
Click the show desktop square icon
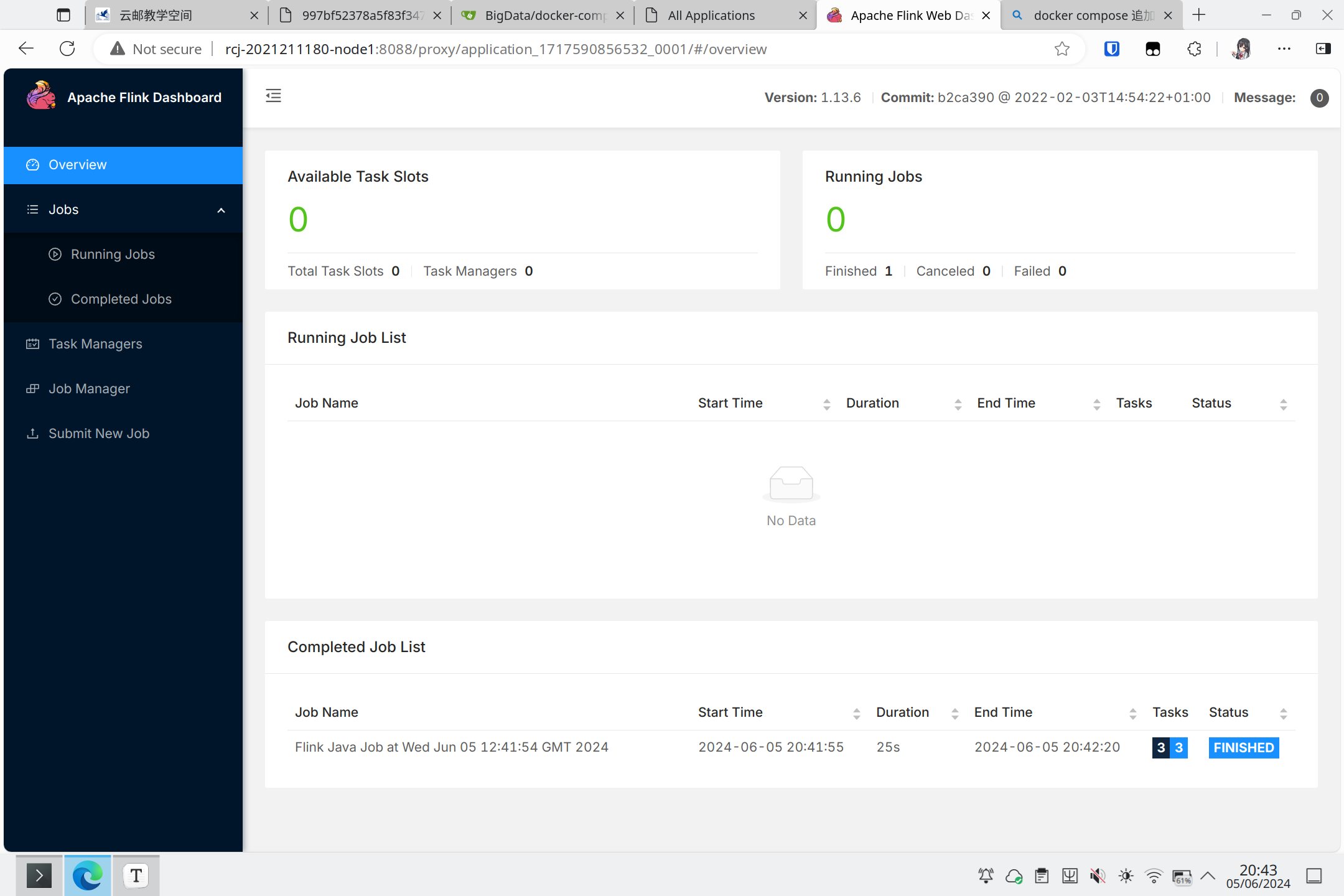[x=1314, y=876]
